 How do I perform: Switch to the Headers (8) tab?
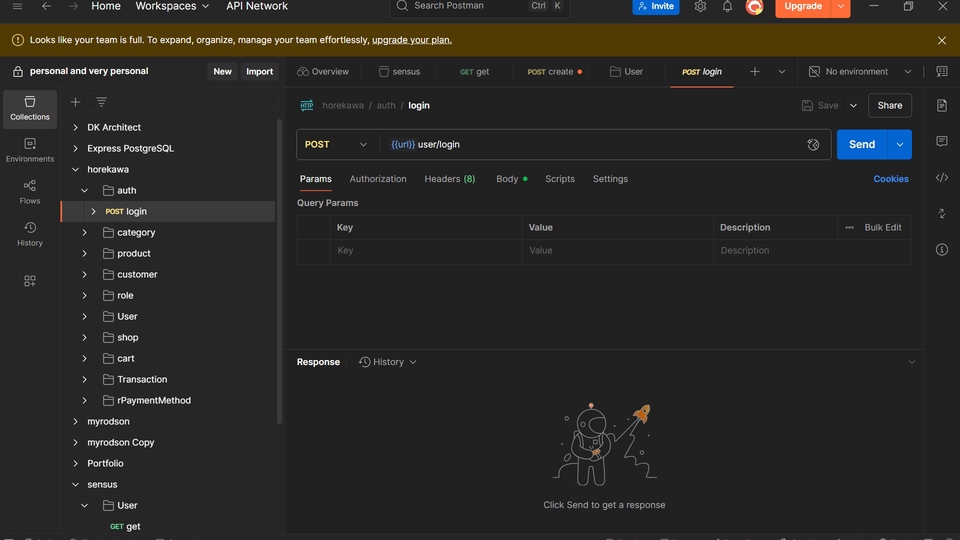click(x=449, y=179)
